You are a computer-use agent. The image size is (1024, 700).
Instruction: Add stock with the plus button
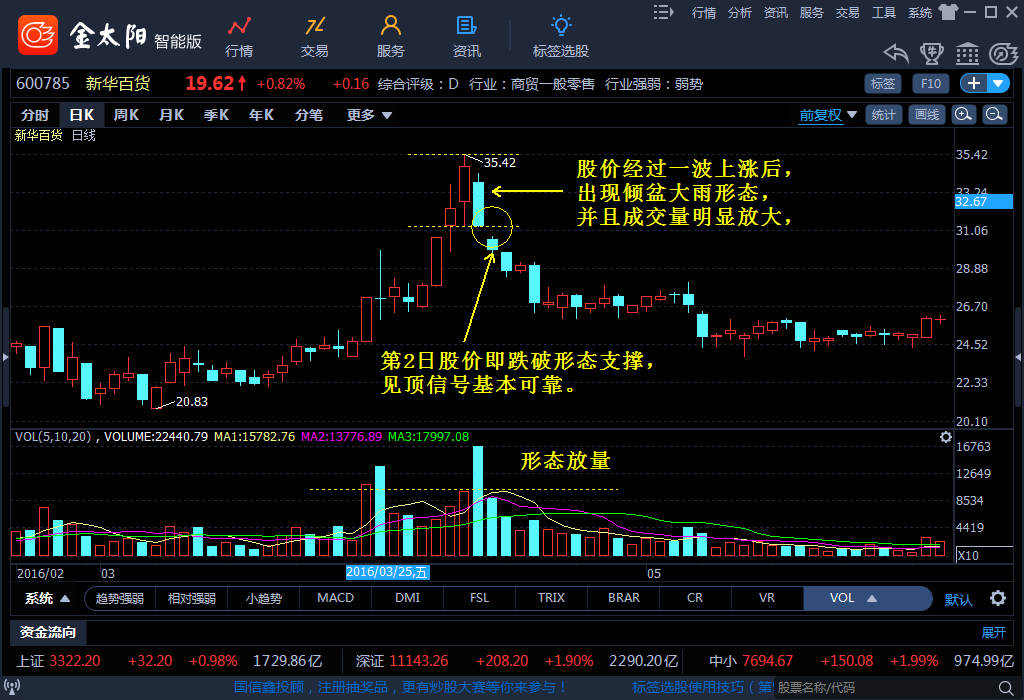973,84
